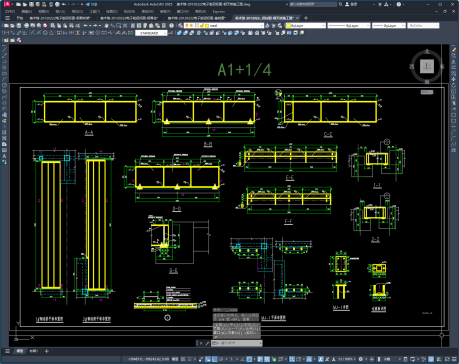Viewport: 459px width, 364px height.
Task: Open the AutoCAD application menu logo
Action: coord(7,4)
